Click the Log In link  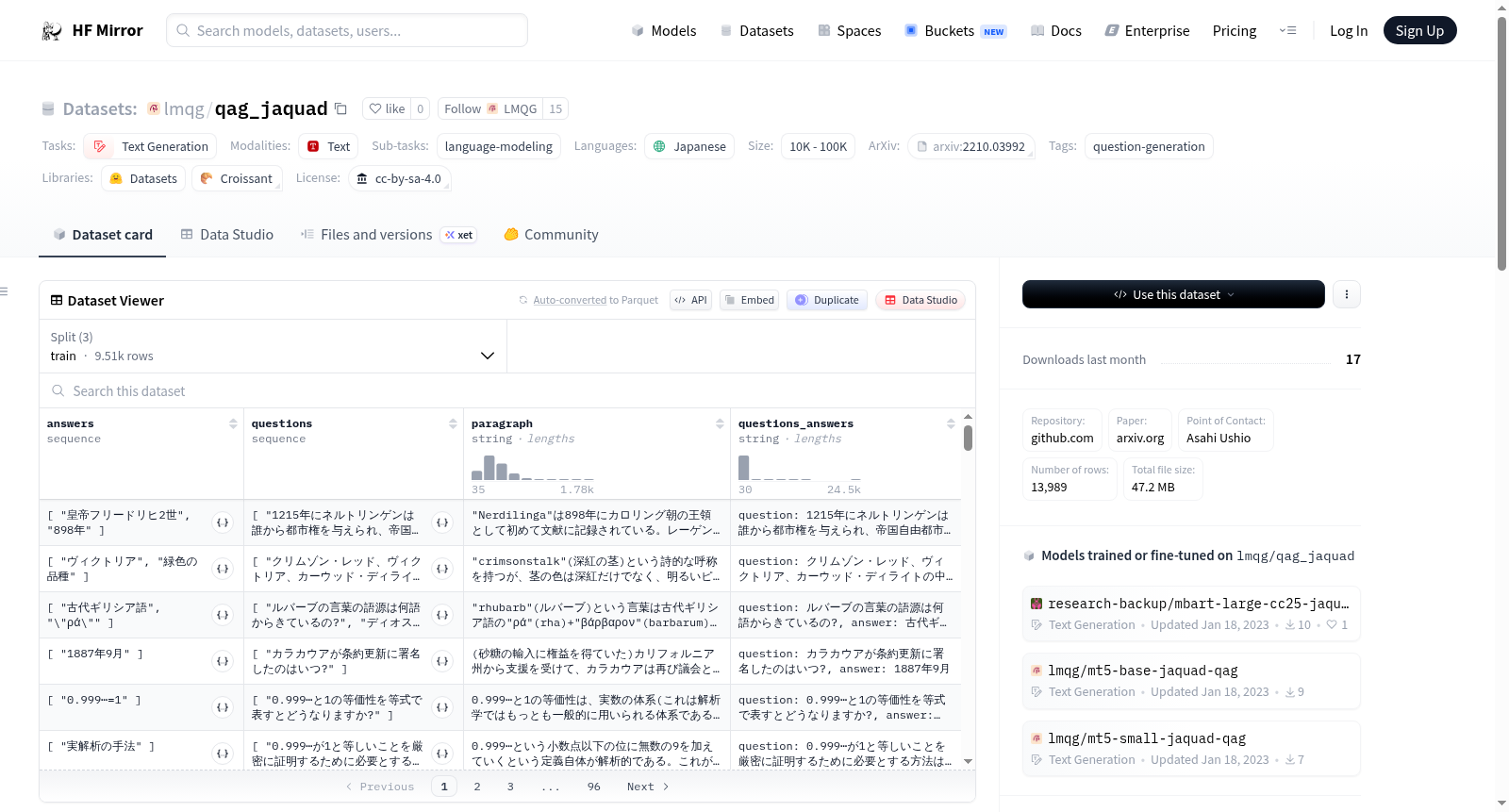pyautogui.click(x=1348, y=31)
